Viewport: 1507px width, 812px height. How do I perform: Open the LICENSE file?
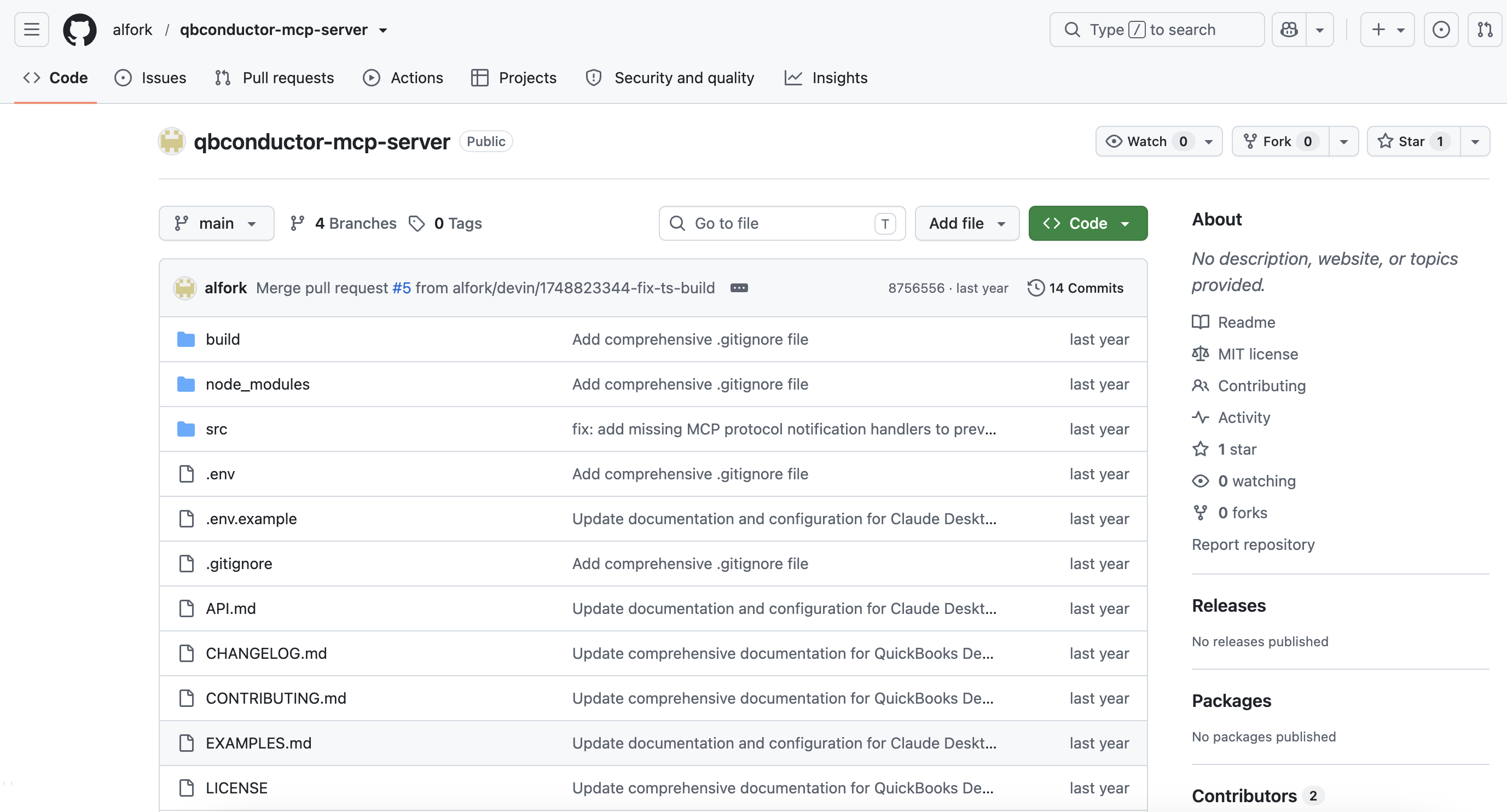(236, 788)
